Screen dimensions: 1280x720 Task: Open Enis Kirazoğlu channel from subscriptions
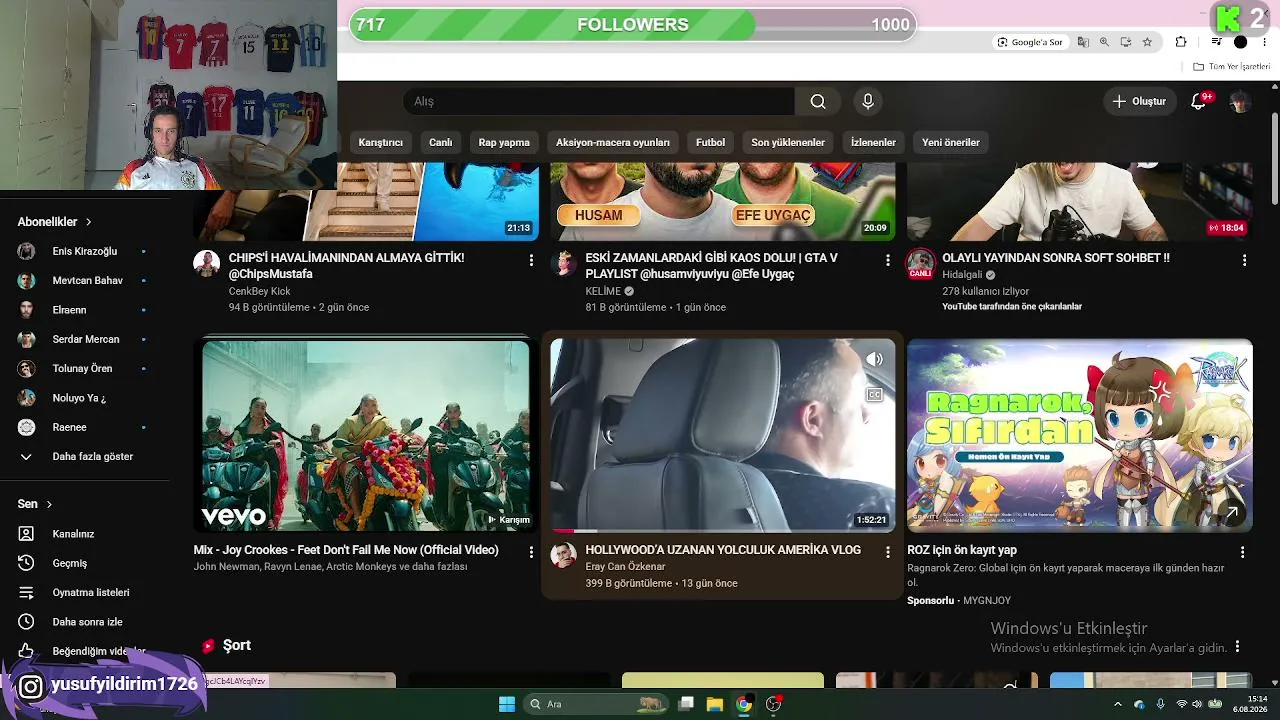(x=85, y=251)
